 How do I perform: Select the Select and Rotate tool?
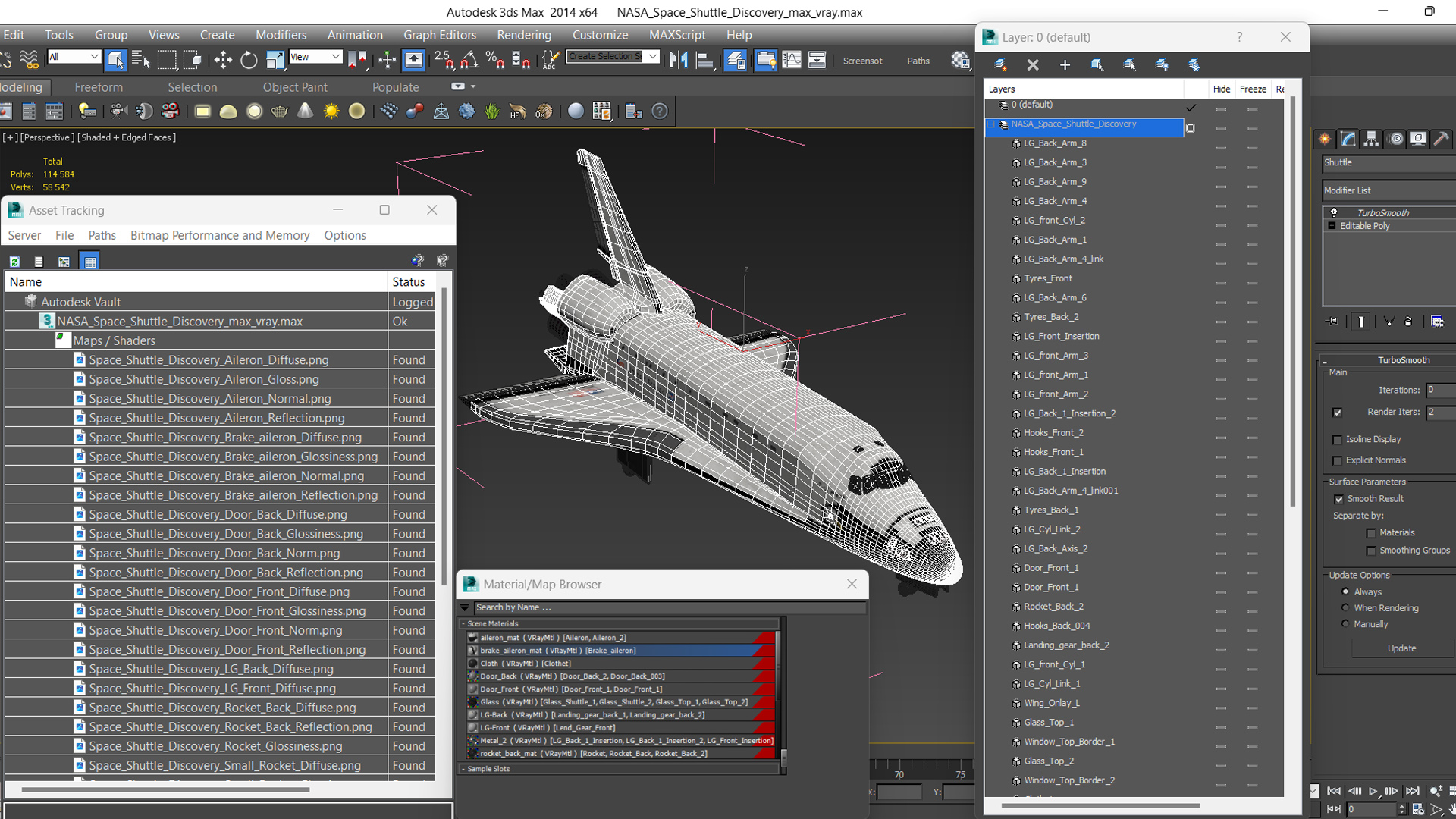249,60
